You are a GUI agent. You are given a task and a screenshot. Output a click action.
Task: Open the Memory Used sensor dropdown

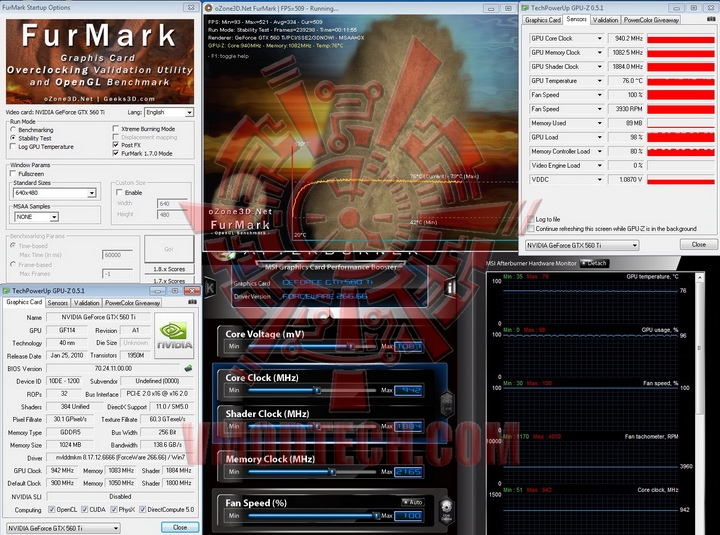pos(599,123)
